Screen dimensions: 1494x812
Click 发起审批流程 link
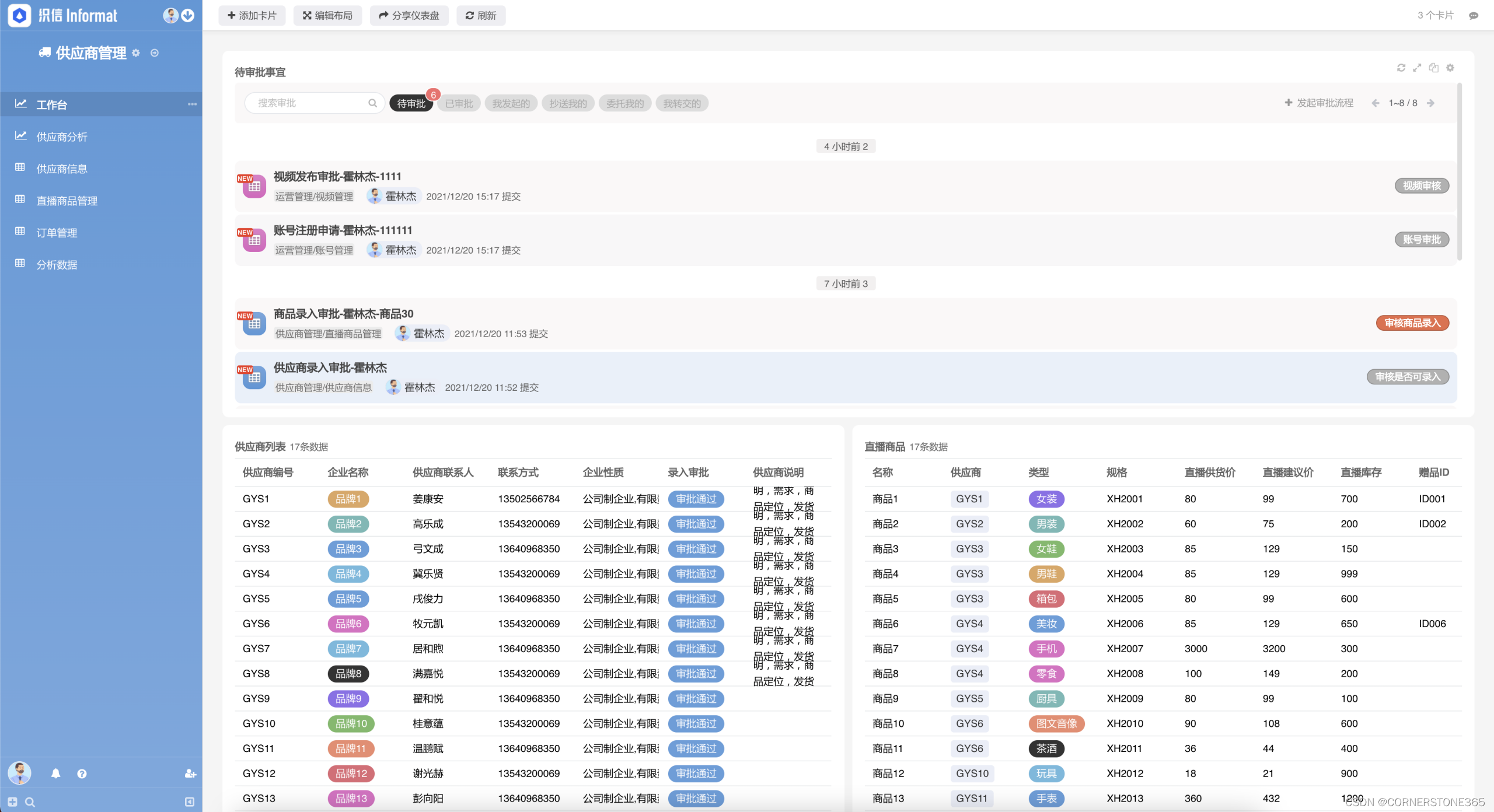click(x=1319, y=103)
